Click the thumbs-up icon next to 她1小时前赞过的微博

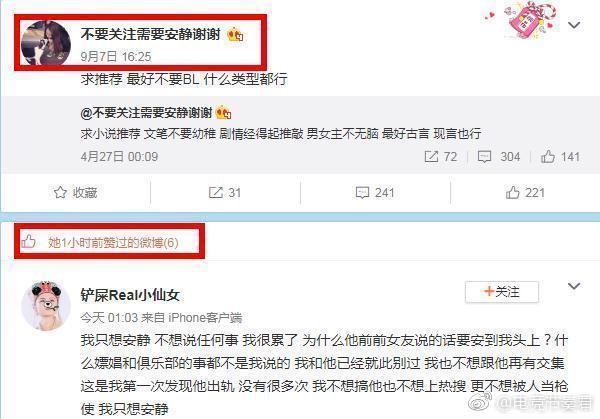(28, 242)
